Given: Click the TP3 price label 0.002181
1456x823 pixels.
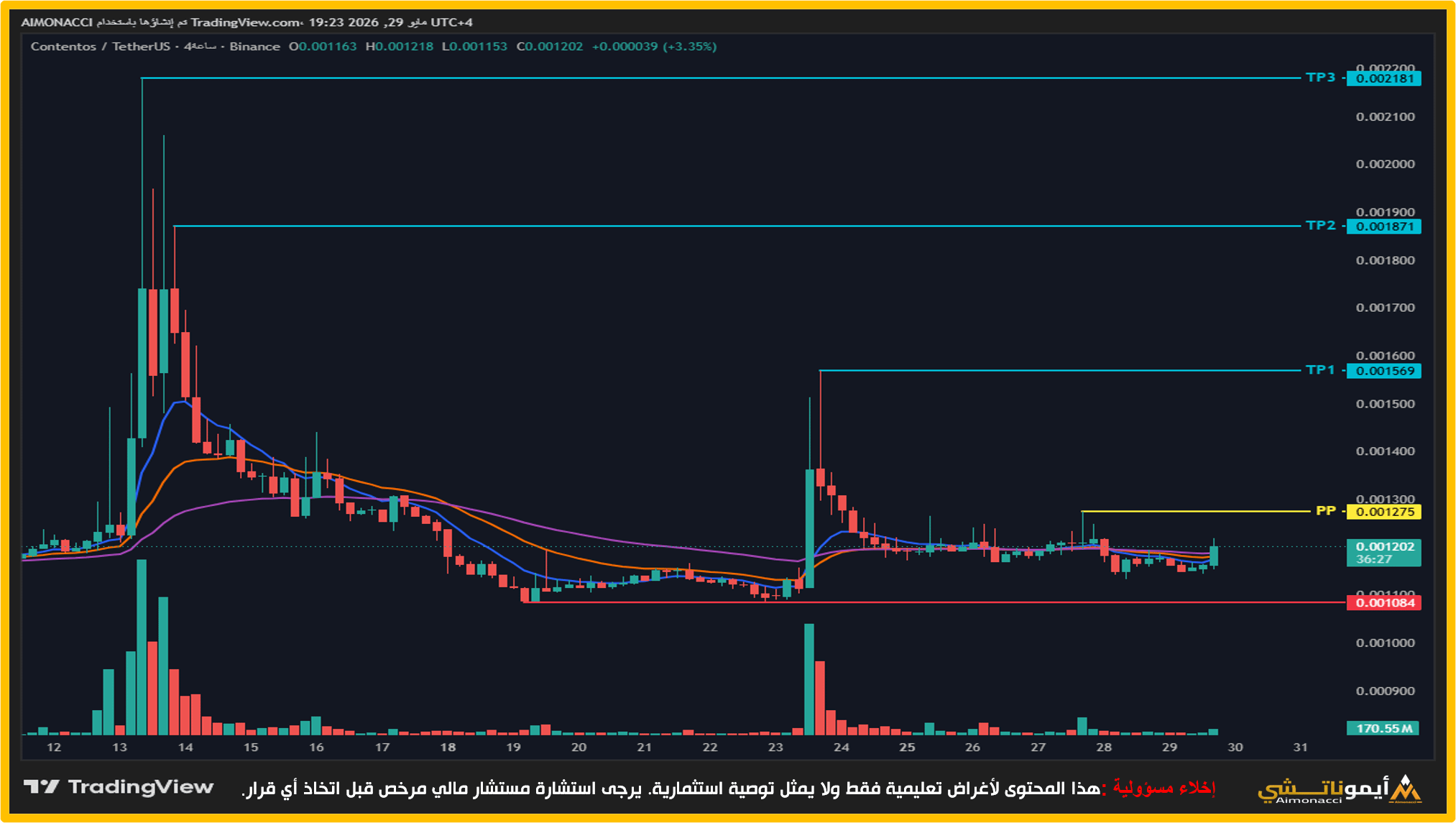Looking at the screenshot, I should 1383,78.
